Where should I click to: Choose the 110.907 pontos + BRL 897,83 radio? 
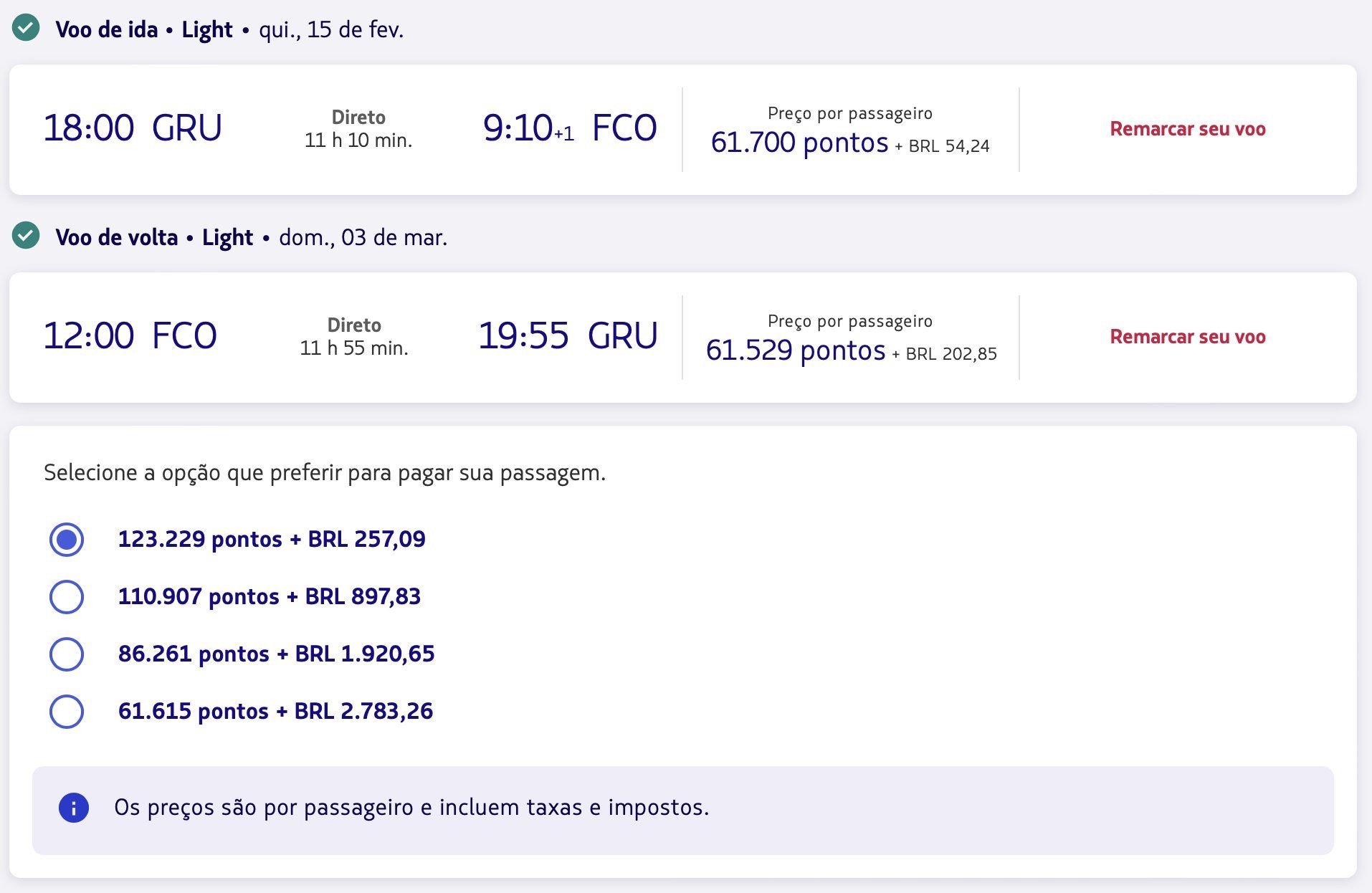click(67, 597)
